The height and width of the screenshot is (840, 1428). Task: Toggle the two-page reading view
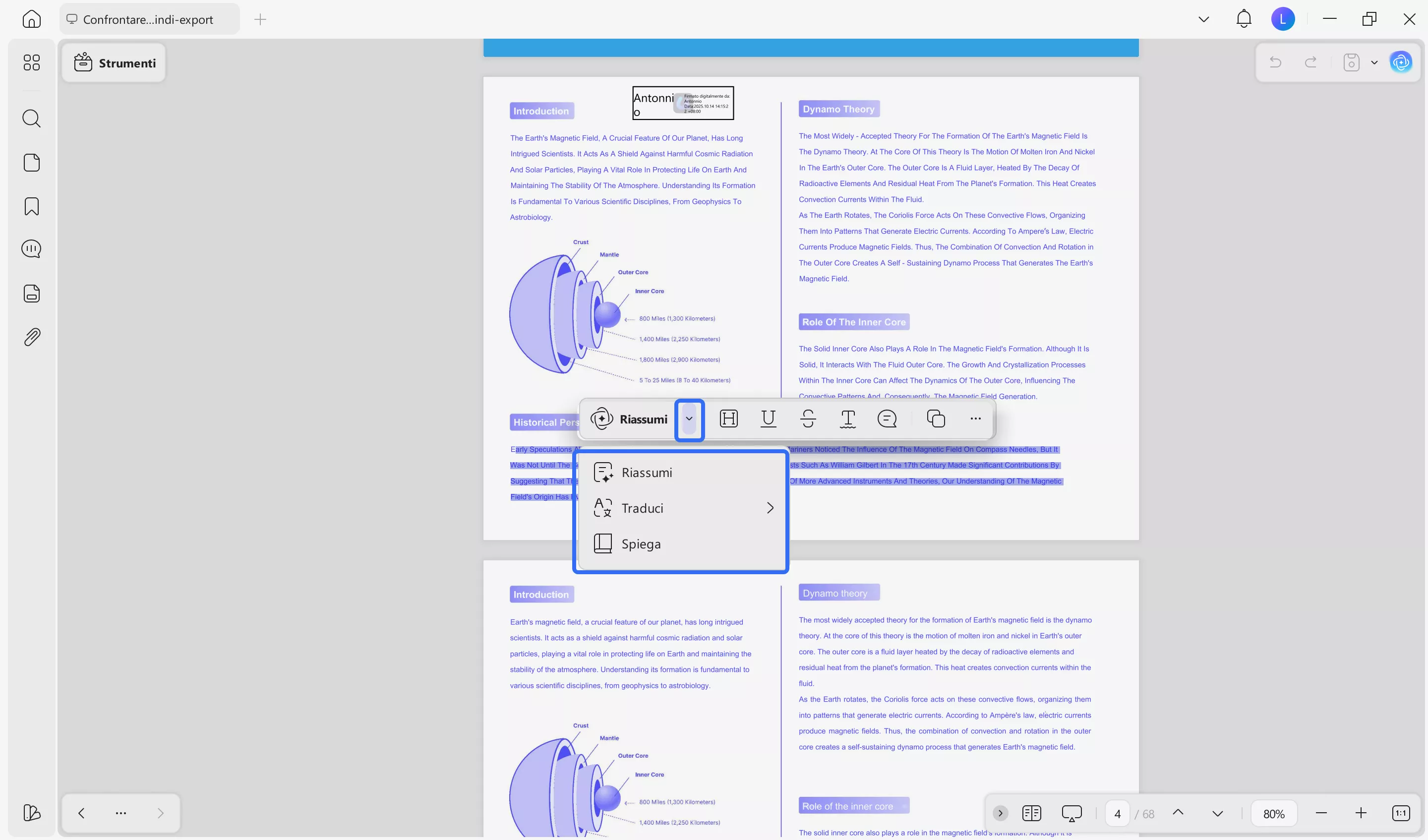click(x=1031, y=813)
